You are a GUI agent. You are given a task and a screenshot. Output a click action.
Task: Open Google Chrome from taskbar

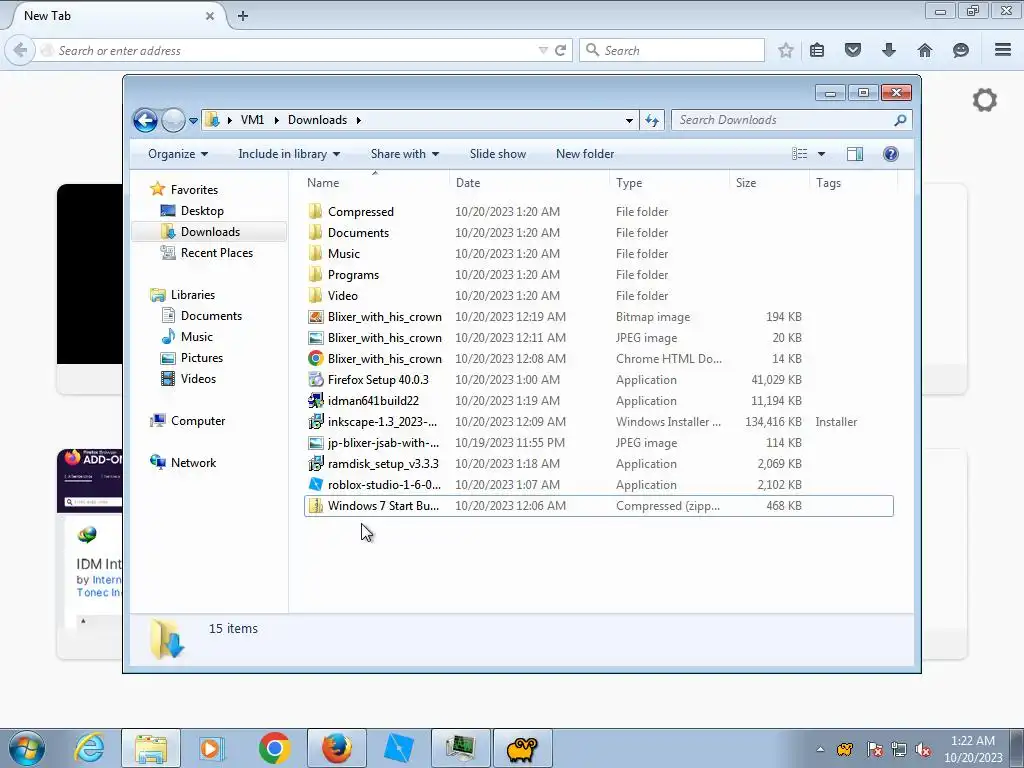point(274,748)
